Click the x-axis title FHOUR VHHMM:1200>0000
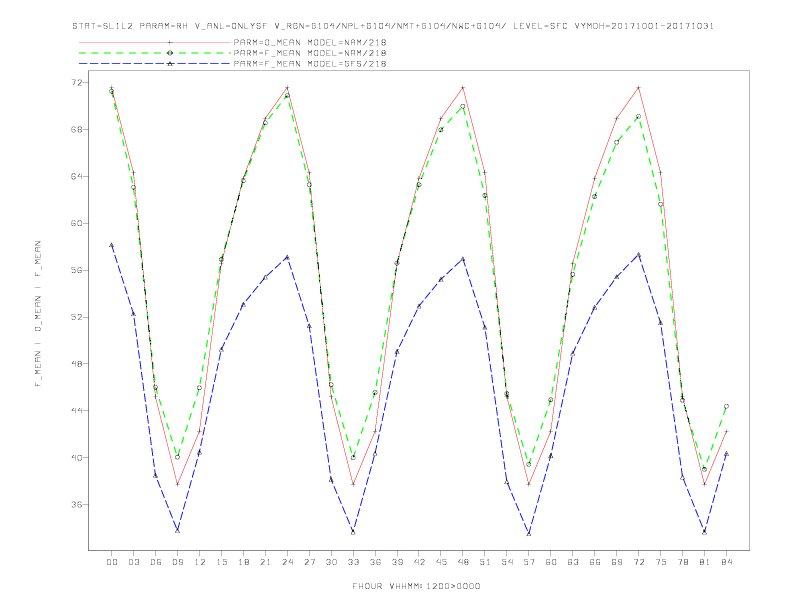Image resolution: width=792 pixels, height=612 pixels. (416, 586)
